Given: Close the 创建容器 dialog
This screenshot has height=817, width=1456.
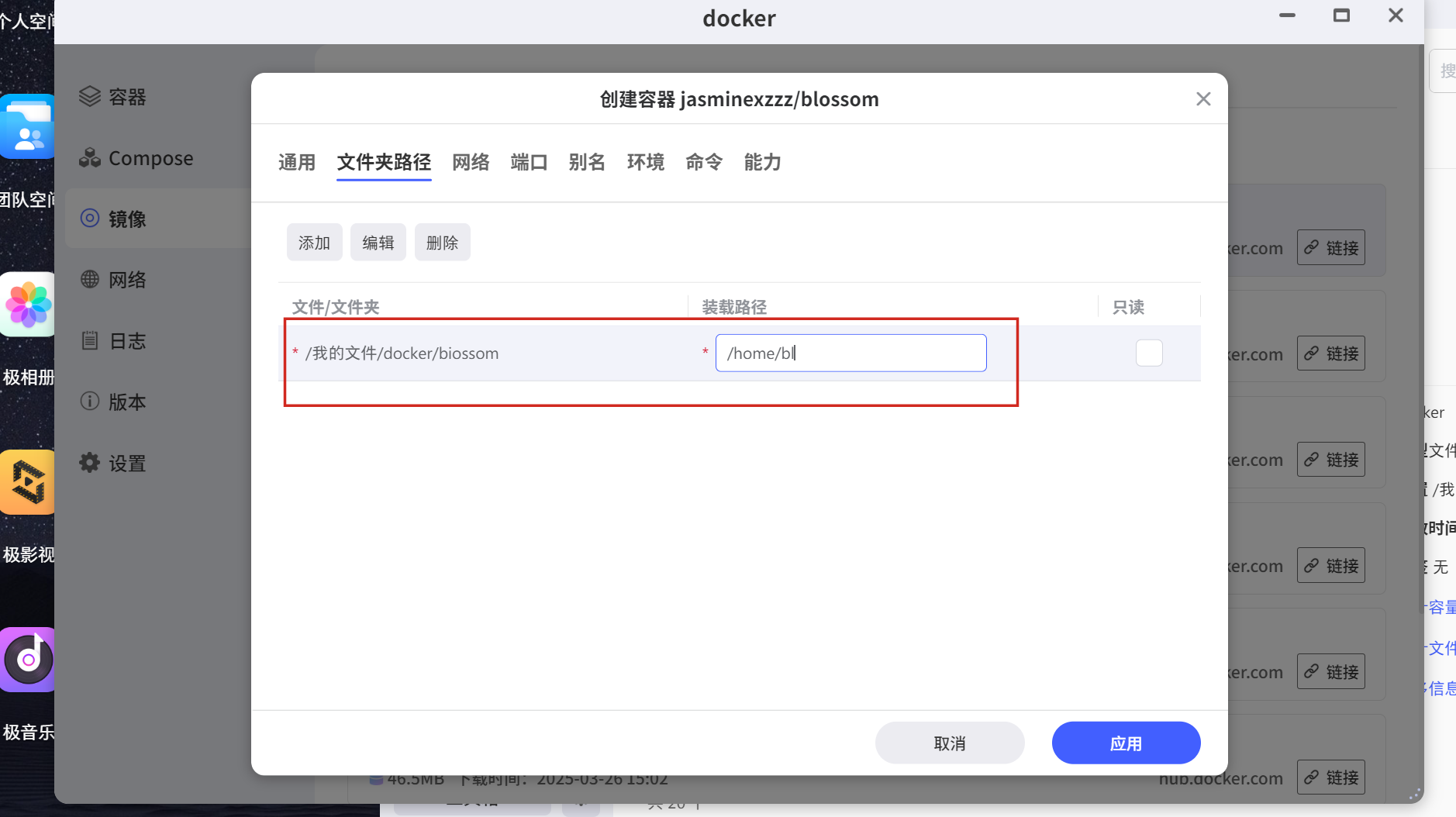Looking at the screenshot, I should [x=1202, y=99].
